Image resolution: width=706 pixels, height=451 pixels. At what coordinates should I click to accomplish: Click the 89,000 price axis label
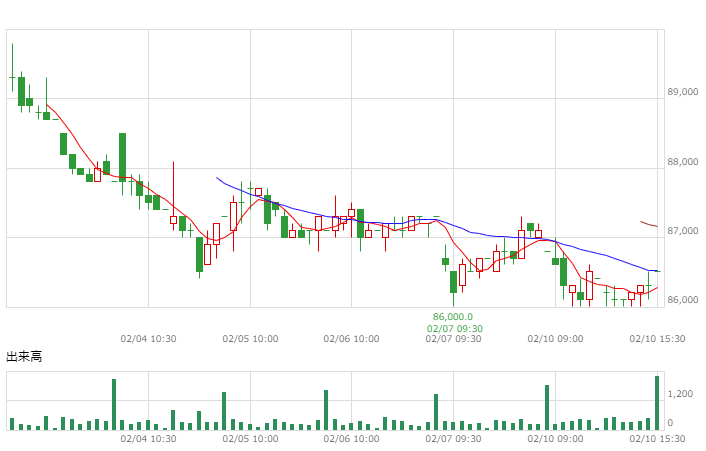683,92
